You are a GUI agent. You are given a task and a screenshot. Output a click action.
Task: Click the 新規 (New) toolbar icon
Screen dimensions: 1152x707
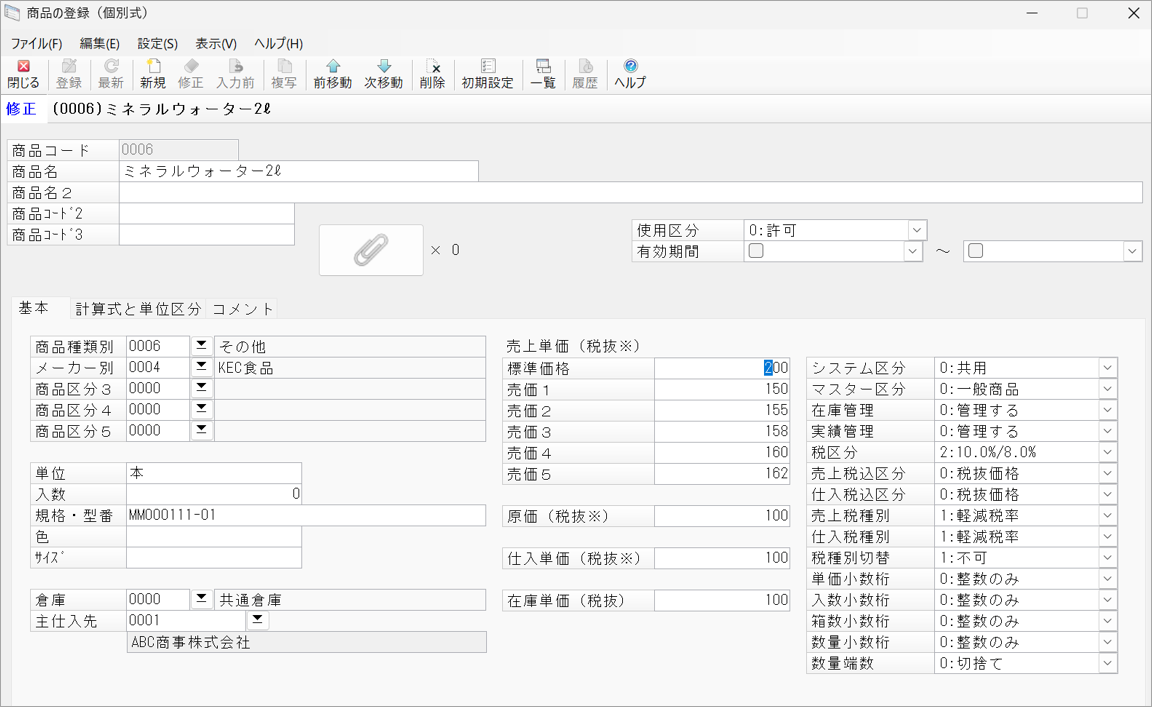[152, 72]
